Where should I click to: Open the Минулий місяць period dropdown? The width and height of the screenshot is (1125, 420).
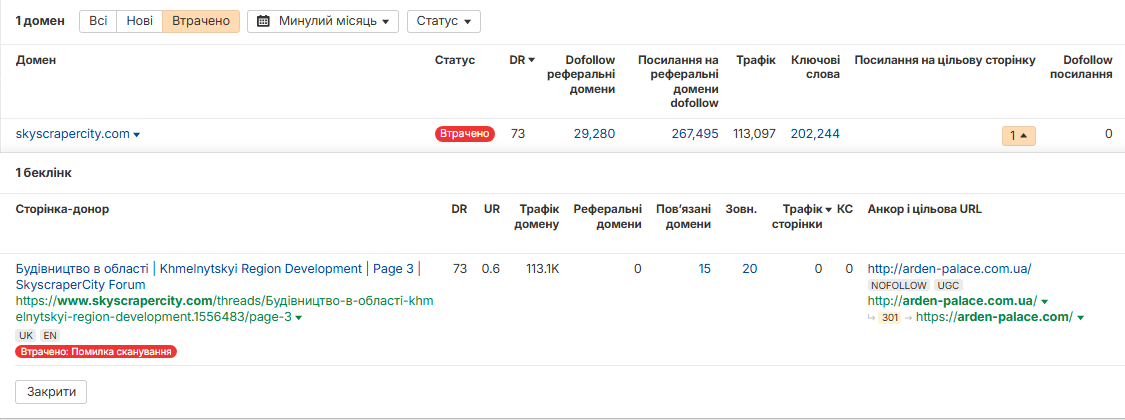(x=323, y=22)
